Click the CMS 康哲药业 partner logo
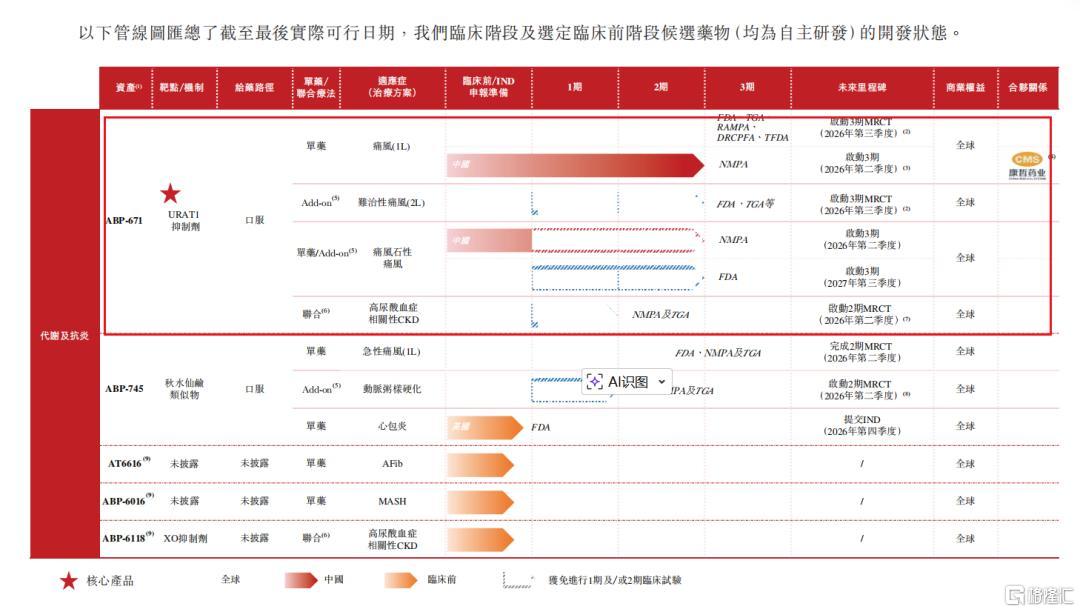The height and width of the screenshot is (612, 1080). coord(1027,165)
